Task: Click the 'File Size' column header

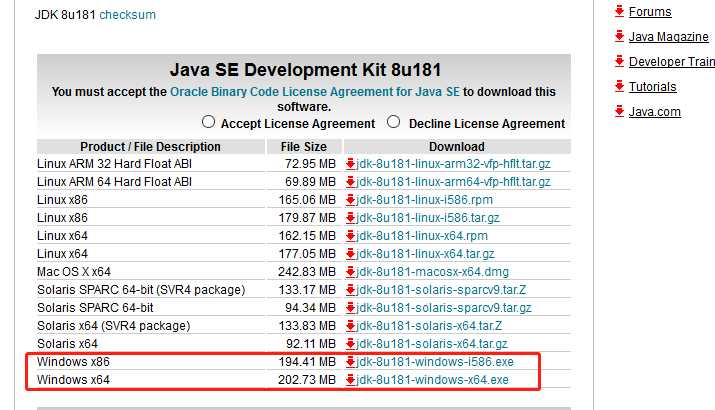Action: 304,147
